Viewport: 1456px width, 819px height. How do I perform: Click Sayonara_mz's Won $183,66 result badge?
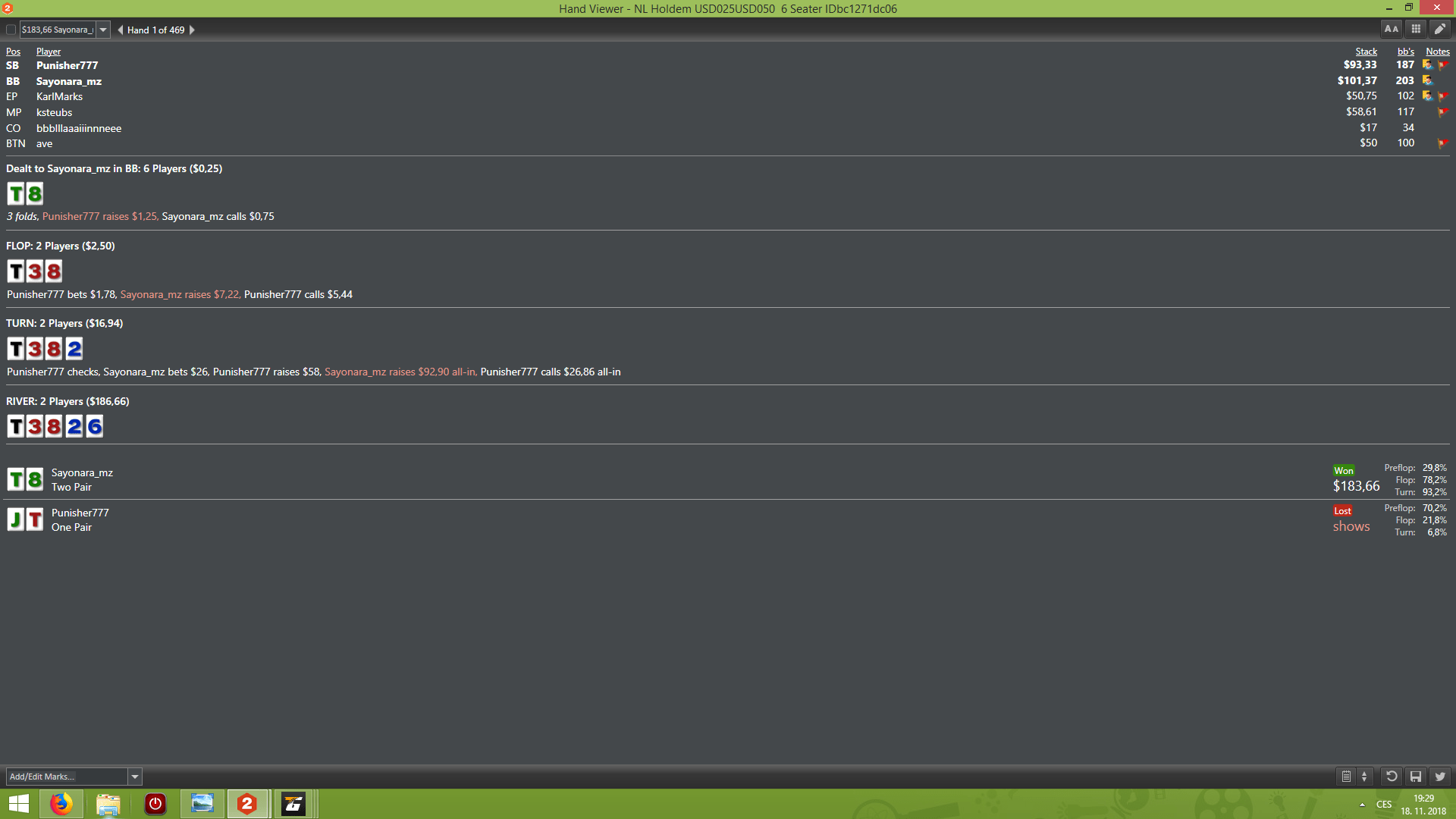tap(1356, 478)
